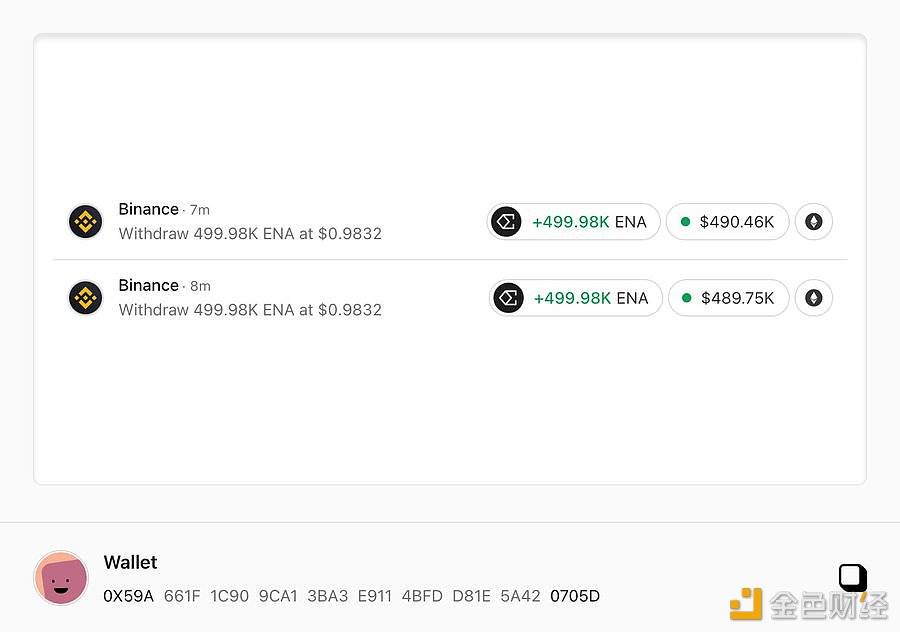The image size is (900, 632).
Task: Click the green dot in the $489.75K badge
Action: tap(687, 298)
